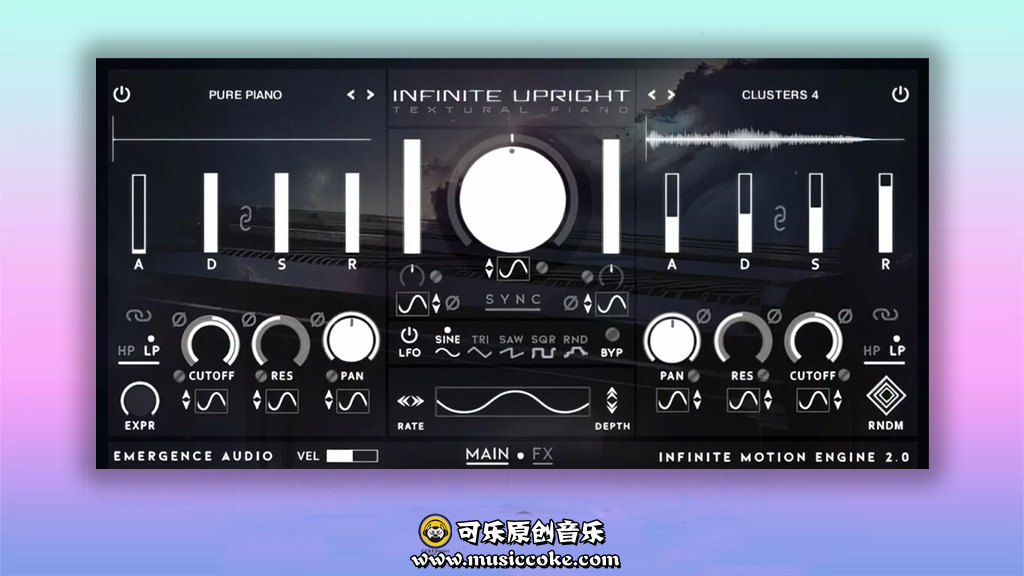This screenshot has height=576, width=1024.
Task: Open the center modulation shape stepper arrows
Action: pos(489,268)
